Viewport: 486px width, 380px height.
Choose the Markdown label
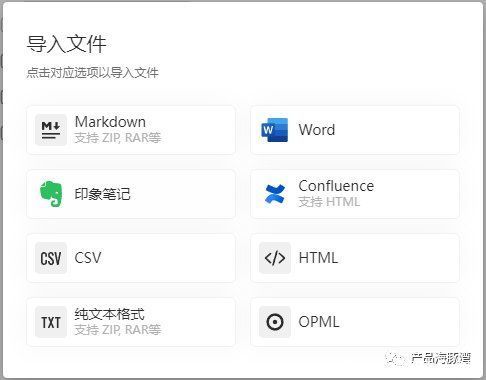(x=110, y=122)
